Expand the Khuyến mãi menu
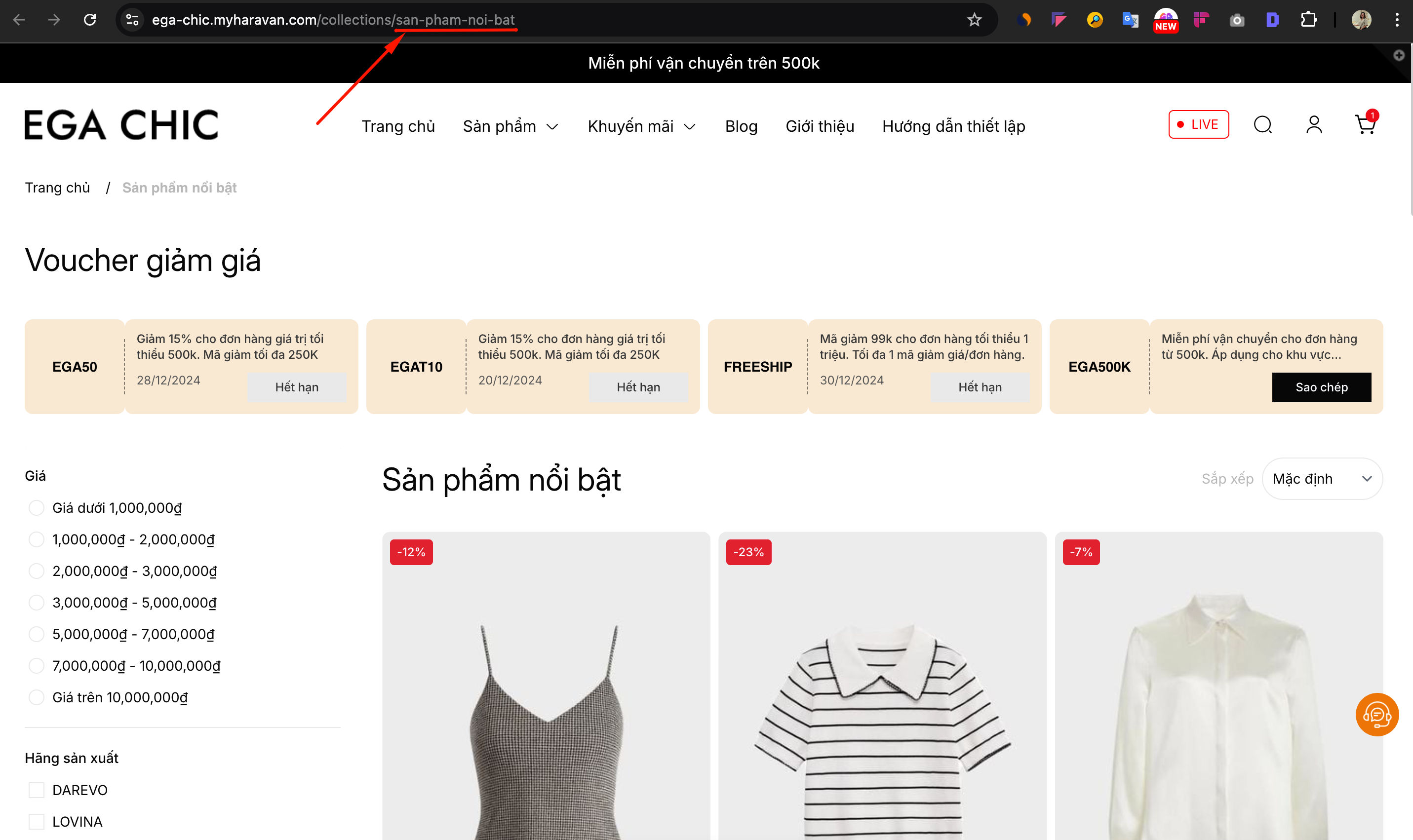 pyautogui.click(x=641, y=126)
